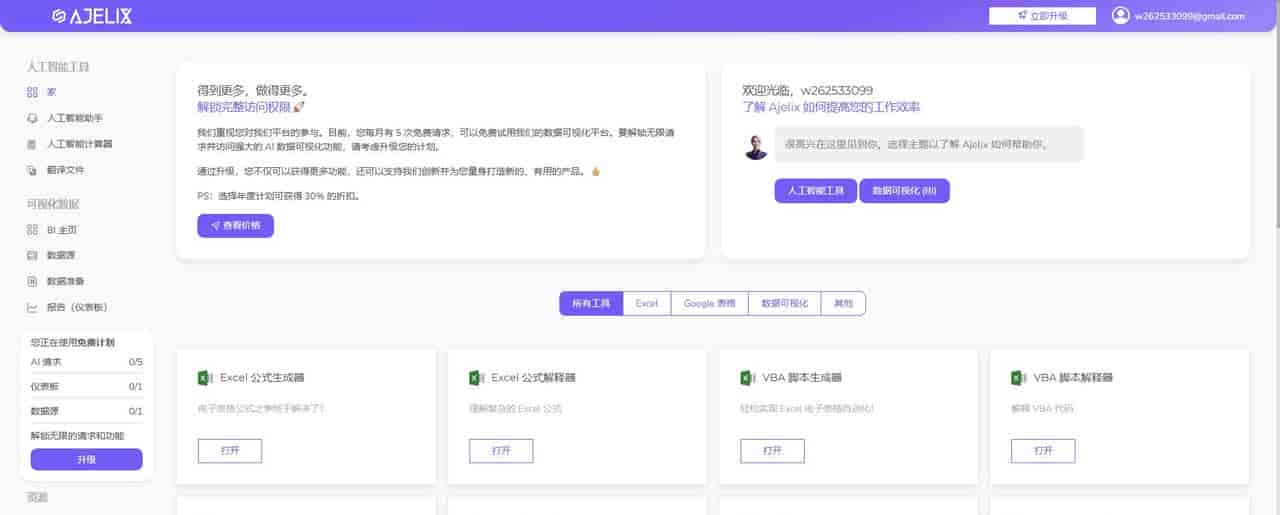Click the 解锁完整访问权限 link
This screenshot has height=515, width=1280.
251,106
